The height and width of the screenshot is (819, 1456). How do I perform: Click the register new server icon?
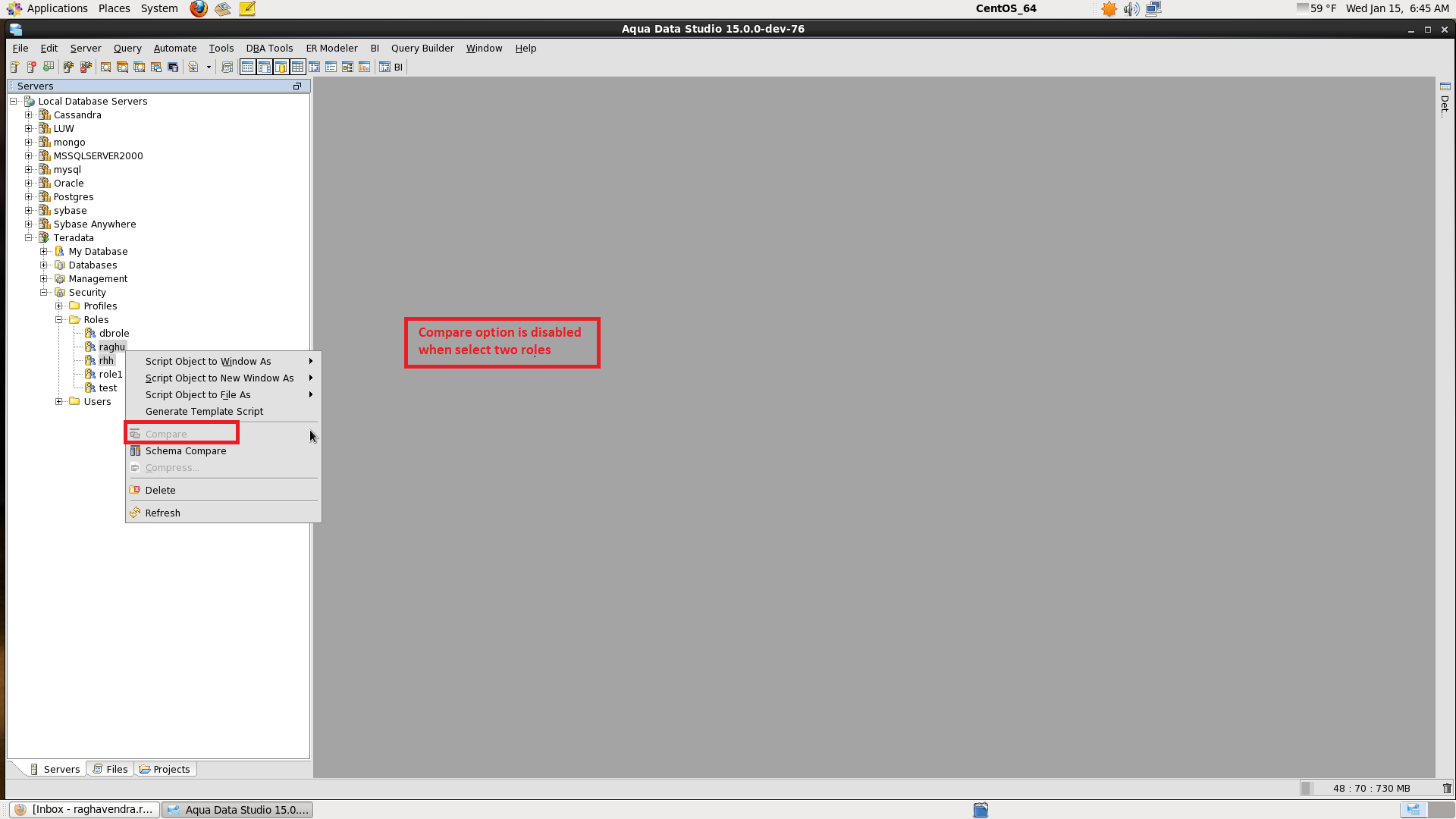pos(14,67)
